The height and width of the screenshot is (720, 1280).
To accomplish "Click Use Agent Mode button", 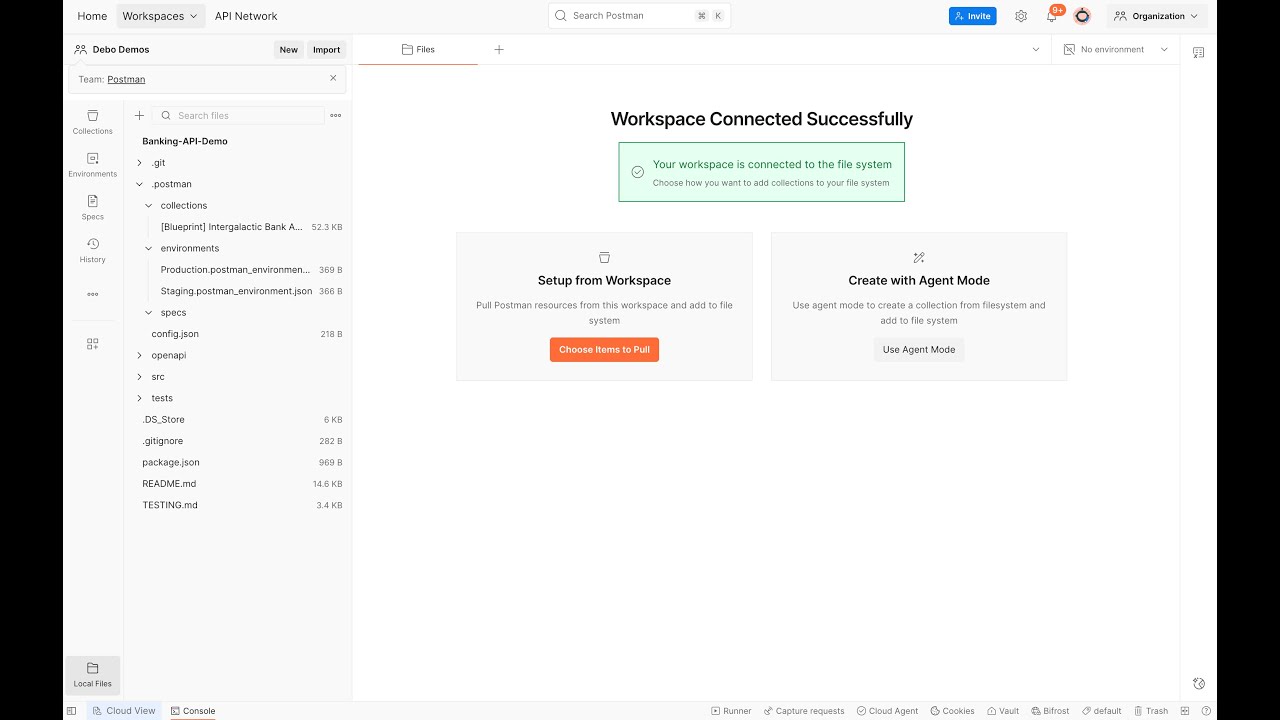I will click(919, 350).
